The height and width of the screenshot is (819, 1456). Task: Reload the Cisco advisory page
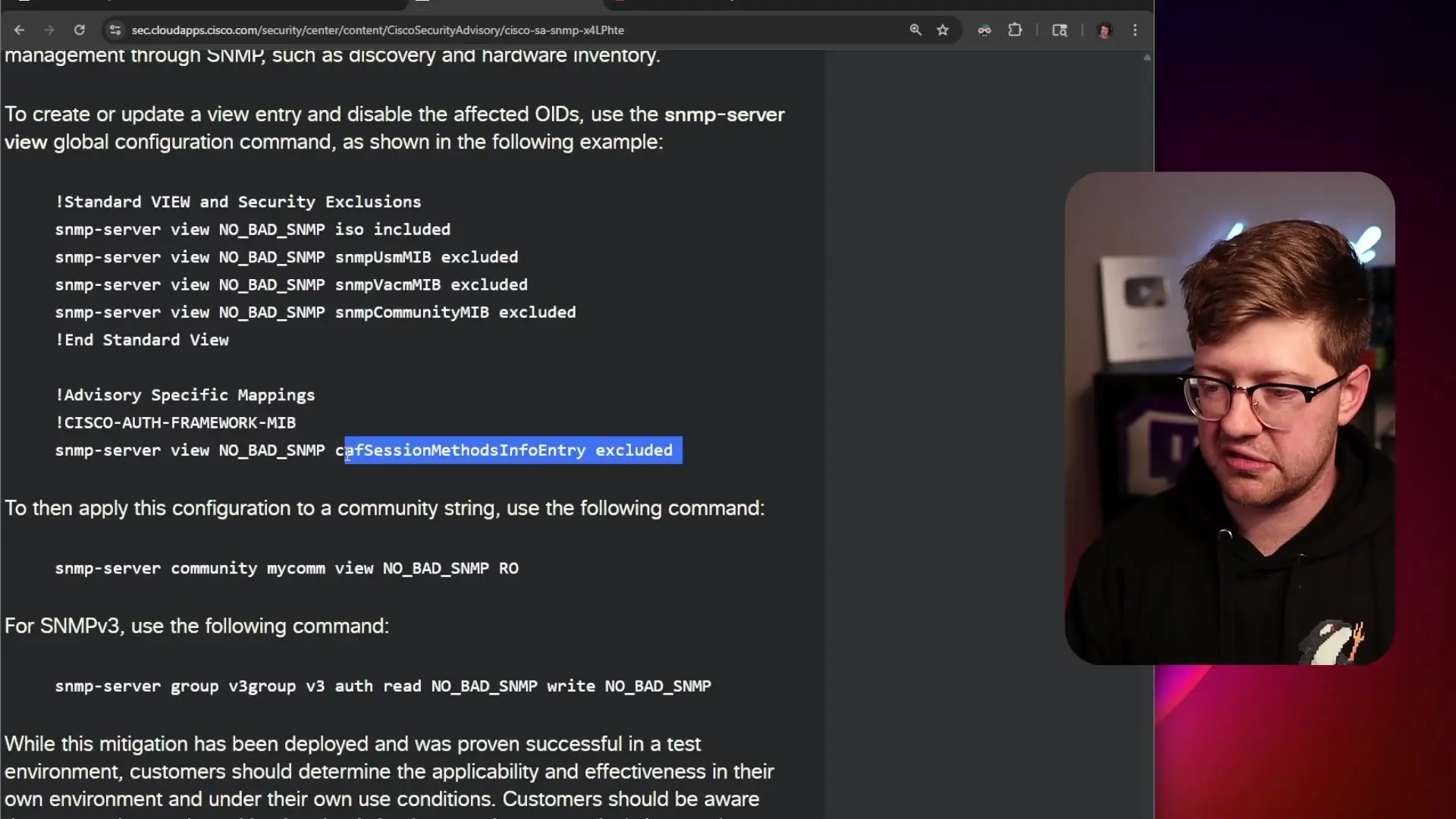[x=79, y=30]
